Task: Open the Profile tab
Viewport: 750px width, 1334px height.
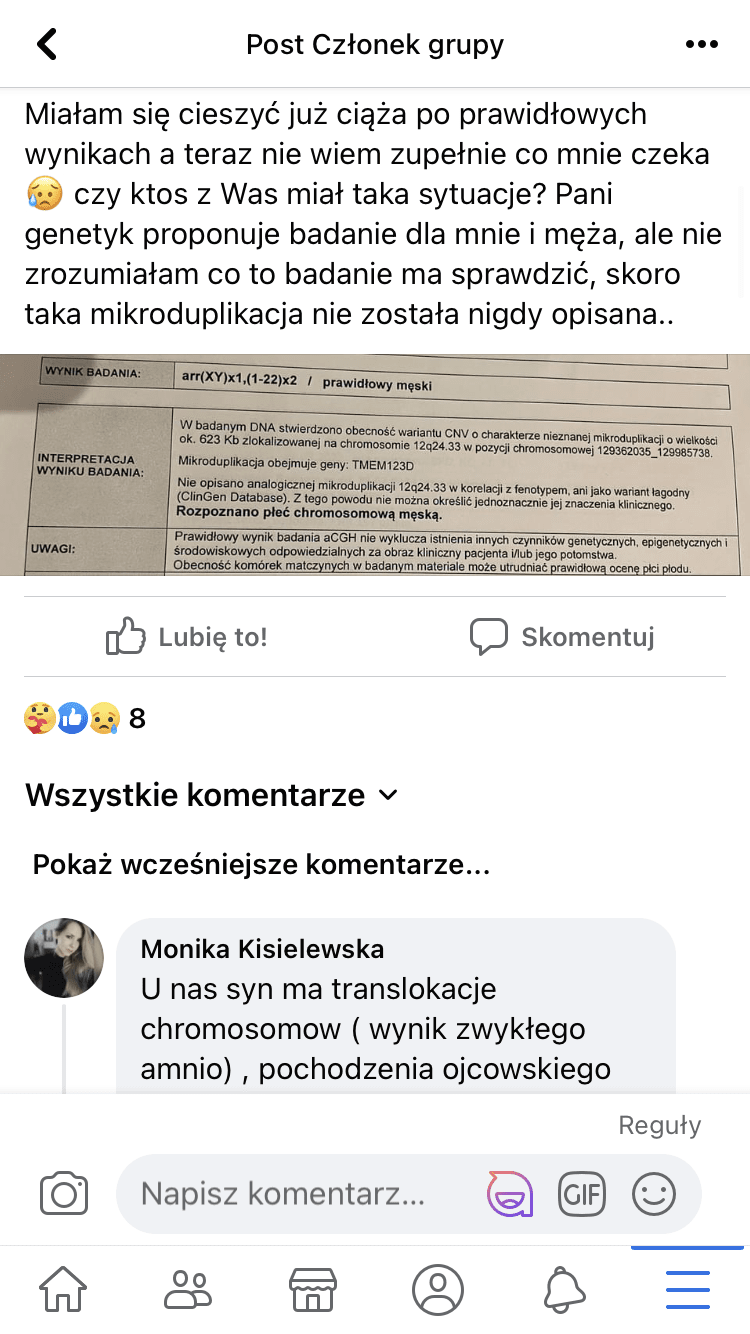Action: click(x=438, y=1290)
